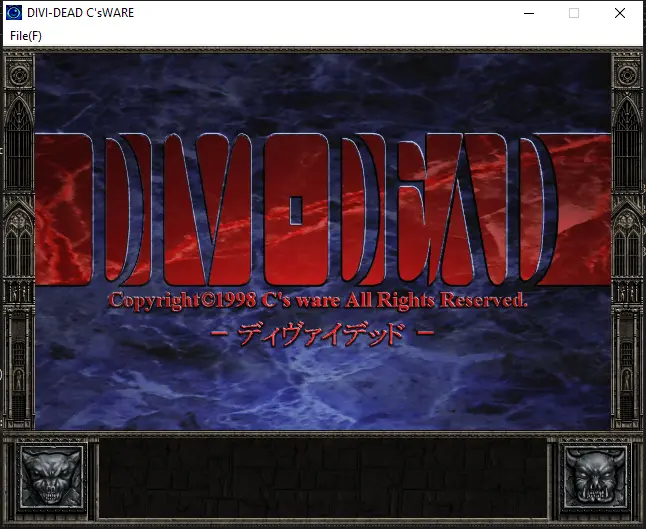The width and height of the screenshot is (646, 529).
Task: Close the DIVI-DEAD C'sWARE window
Action: point(620,13)
